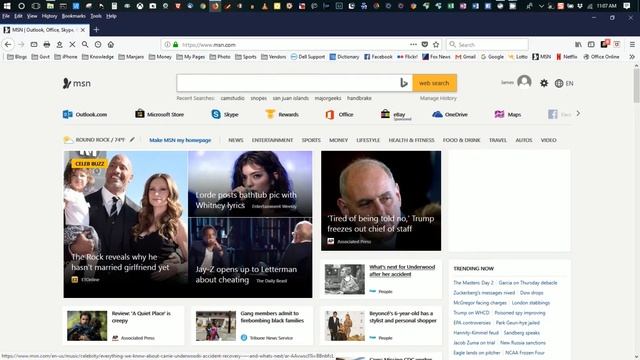The height and width of the screenshot is (360, 640).
Task: Go to home page via house icon
Action: (x=111, y=44)
